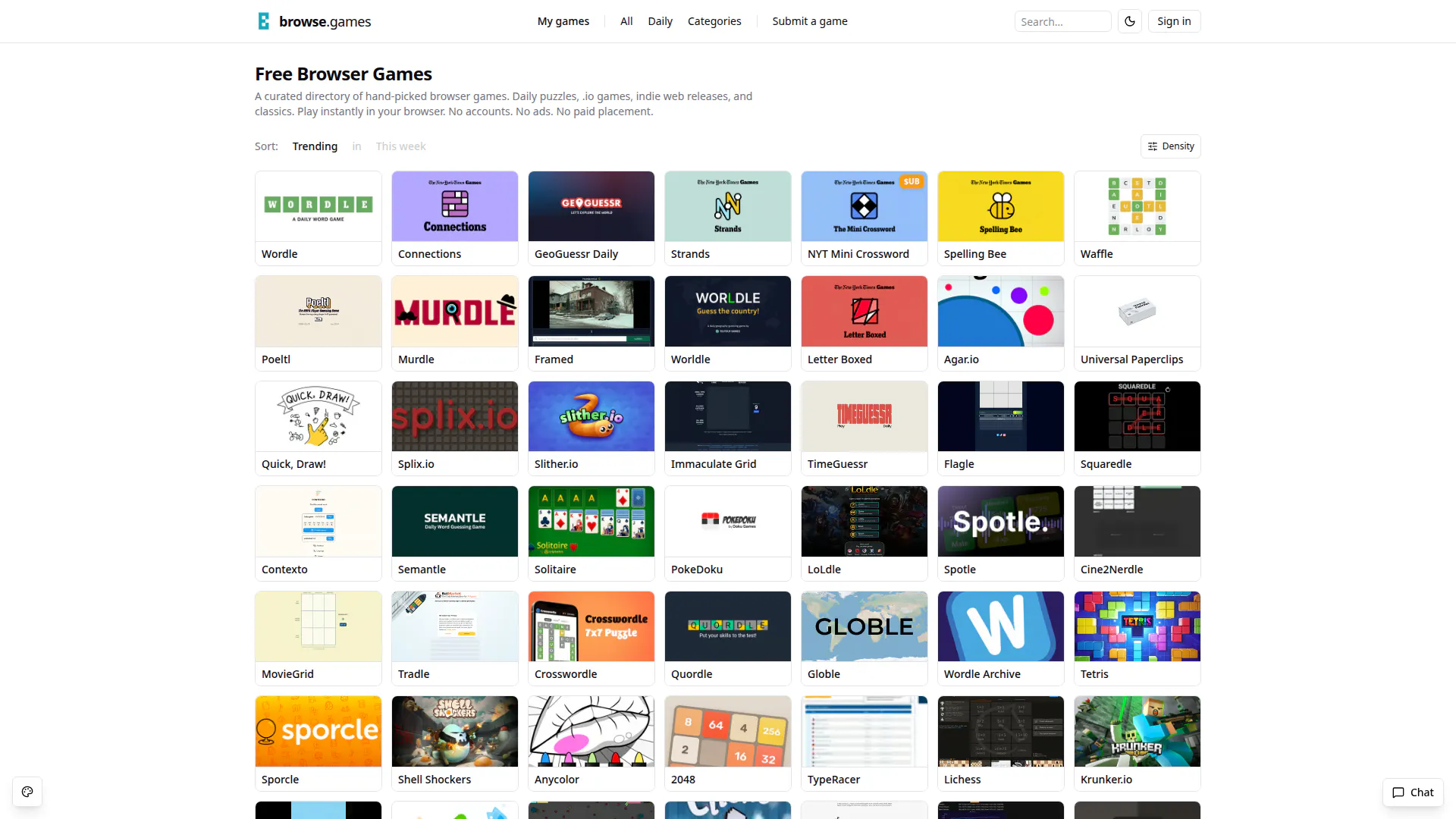This screenshot has height=819, width=1456.
Task: Open the Squaredle game thumbnail
Action: (x=1137, y=416)
